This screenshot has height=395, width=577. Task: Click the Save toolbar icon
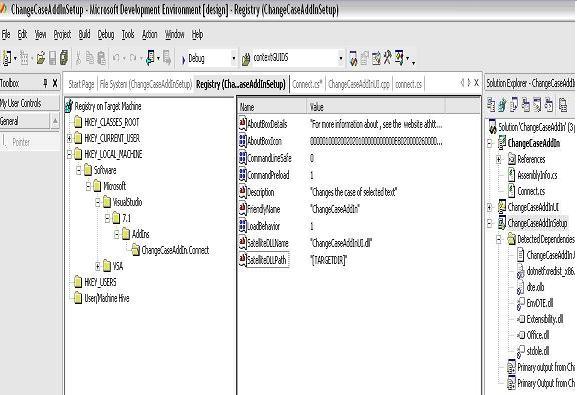coord(53,58)
